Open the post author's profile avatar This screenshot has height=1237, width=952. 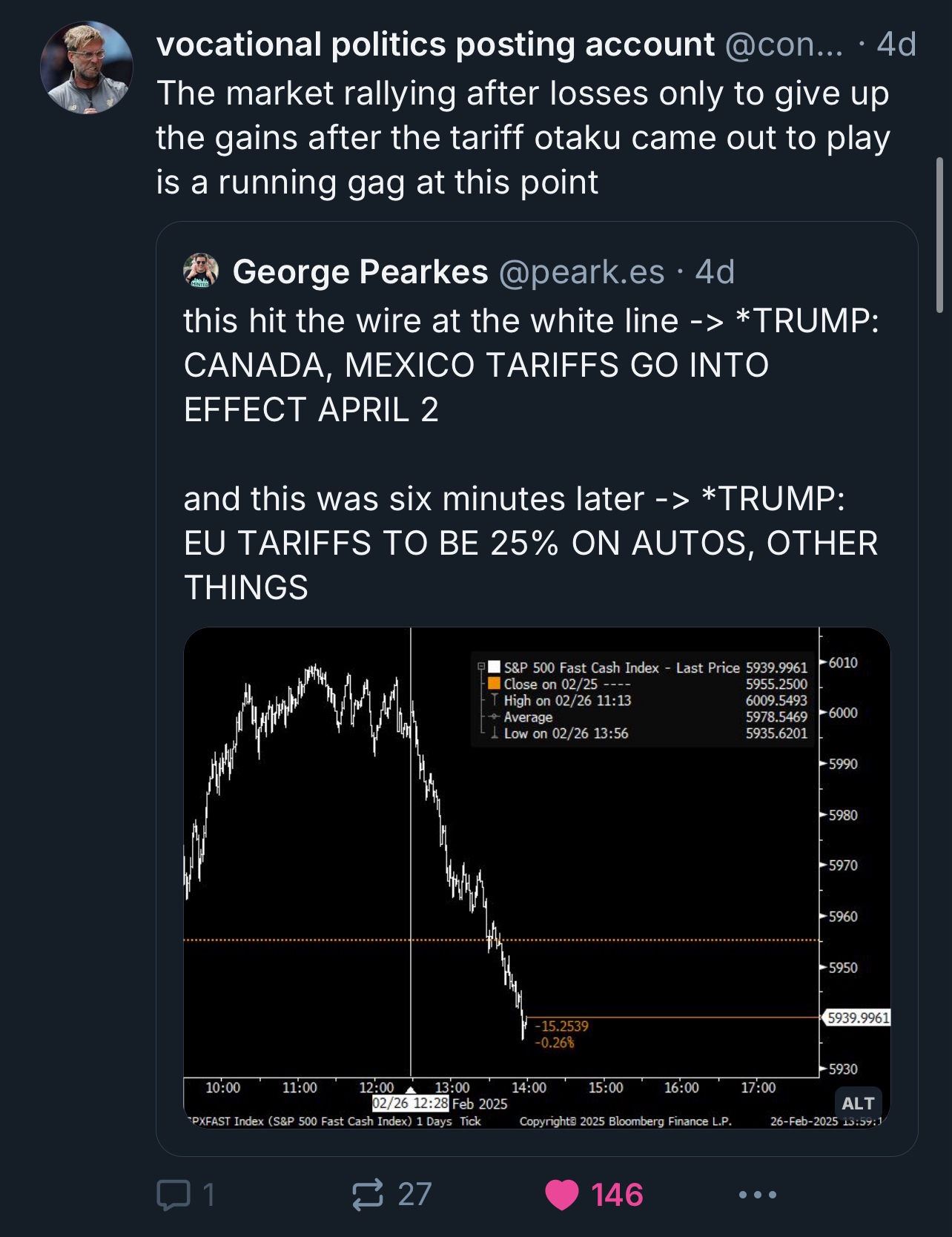[x=87, y=68]
